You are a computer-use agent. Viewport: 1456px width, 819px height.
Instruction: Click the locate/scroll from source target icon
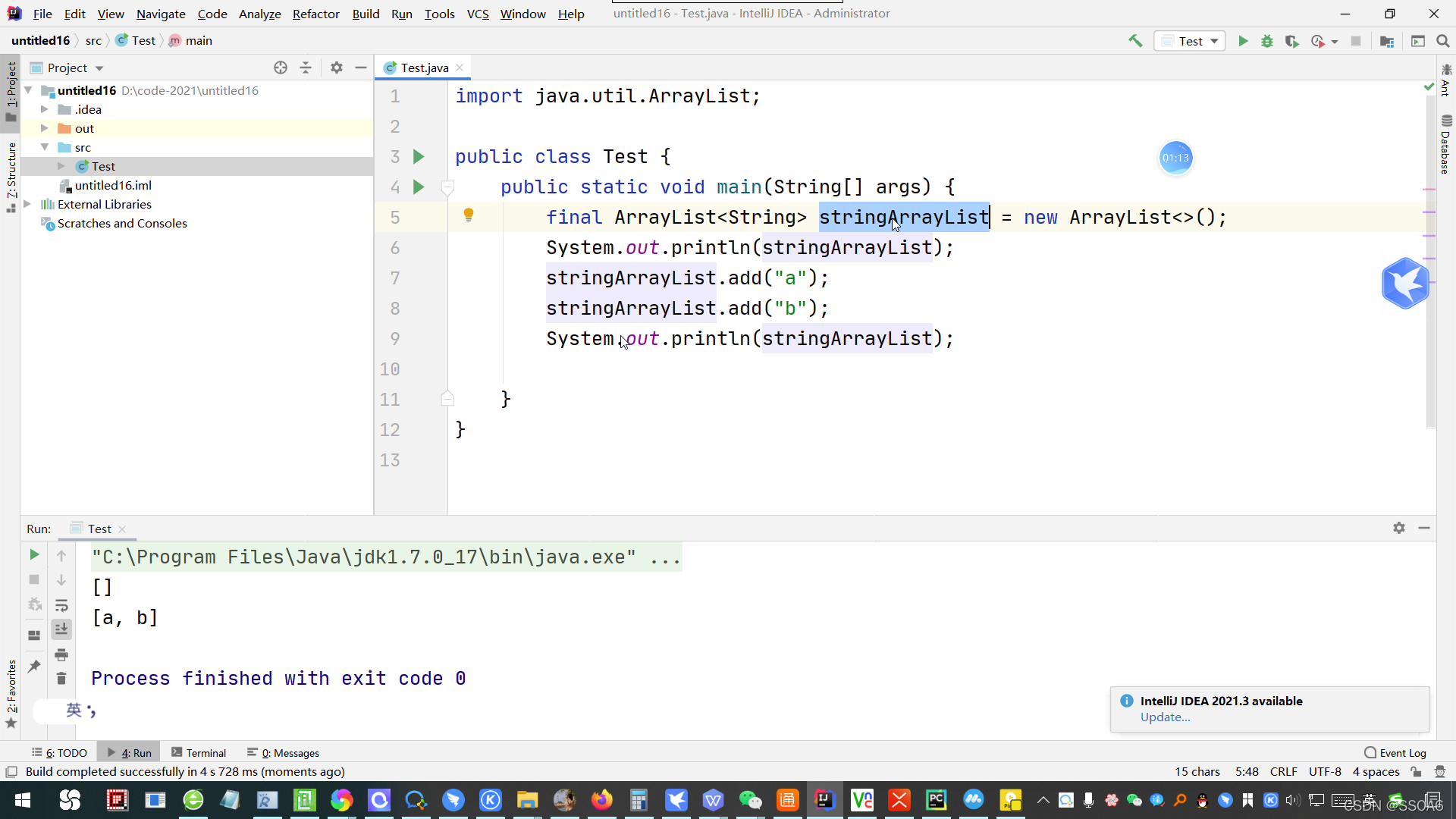click(x=281, y=67)
